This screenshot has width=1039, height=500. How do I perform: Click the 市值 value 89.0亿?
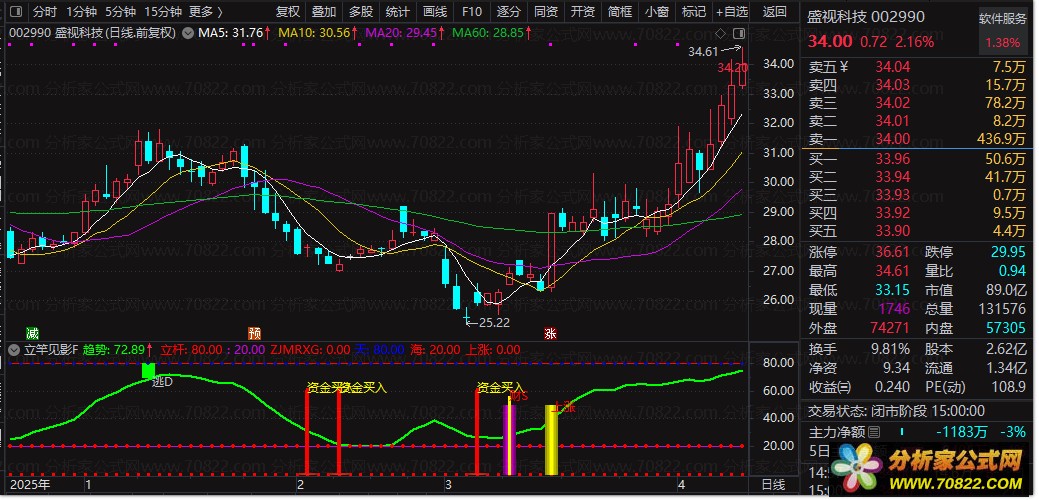point(1005,289)
